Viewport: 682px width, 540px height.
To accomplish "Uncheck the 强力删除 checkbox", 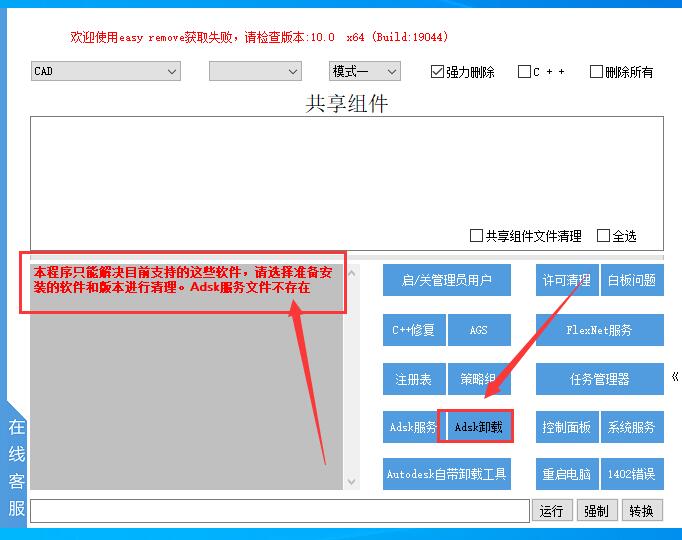I will point(437,72).
